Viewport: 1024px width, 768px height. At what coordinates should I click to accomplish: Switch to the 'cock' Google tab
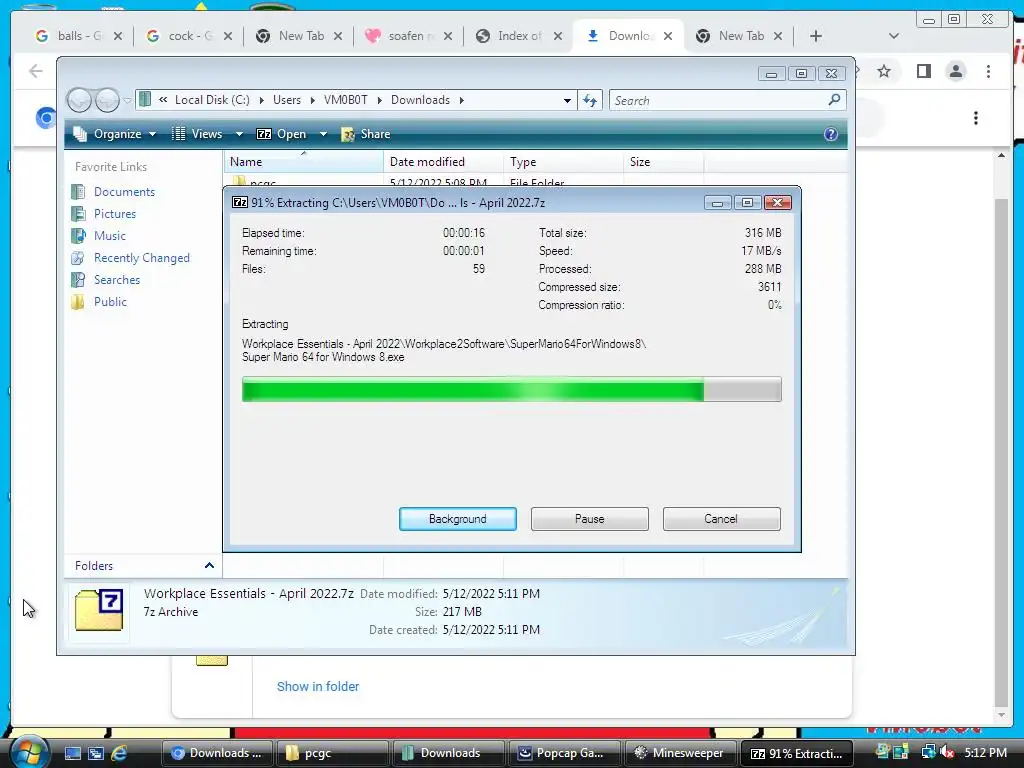pyautogui.click(x=189, y=36)
